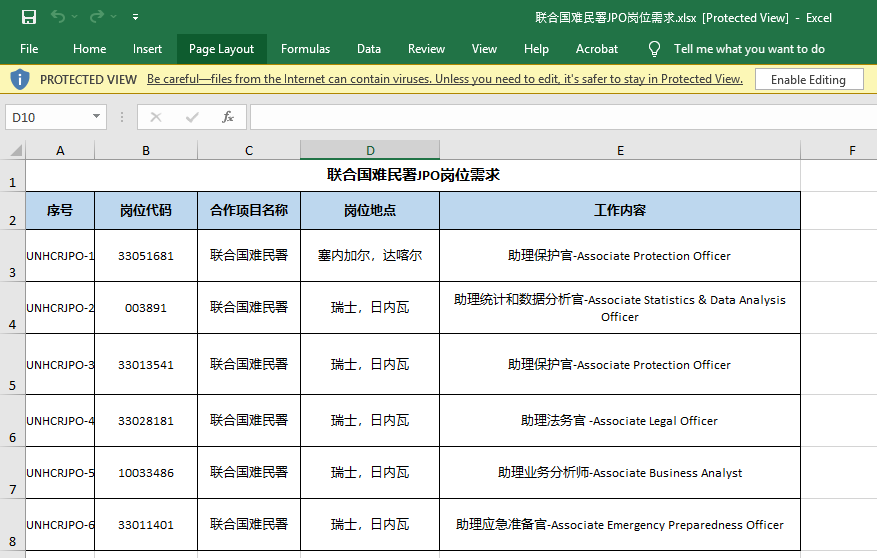This screenshot has height=558, width=877.
Task: Switch to the Review ribbon tab
Action: [426, 49]
